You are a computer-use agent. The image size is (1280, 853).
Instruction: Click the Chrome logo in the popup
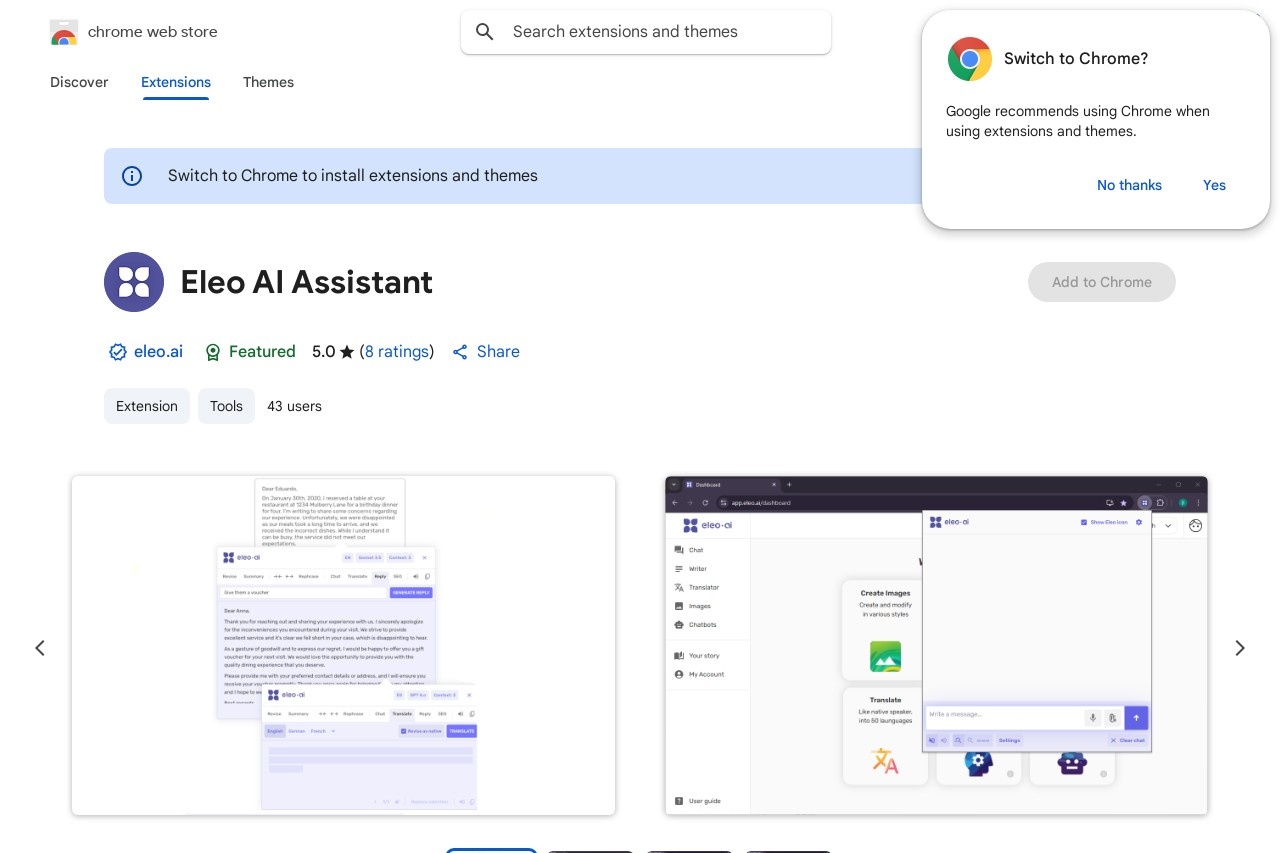(970, 59)
